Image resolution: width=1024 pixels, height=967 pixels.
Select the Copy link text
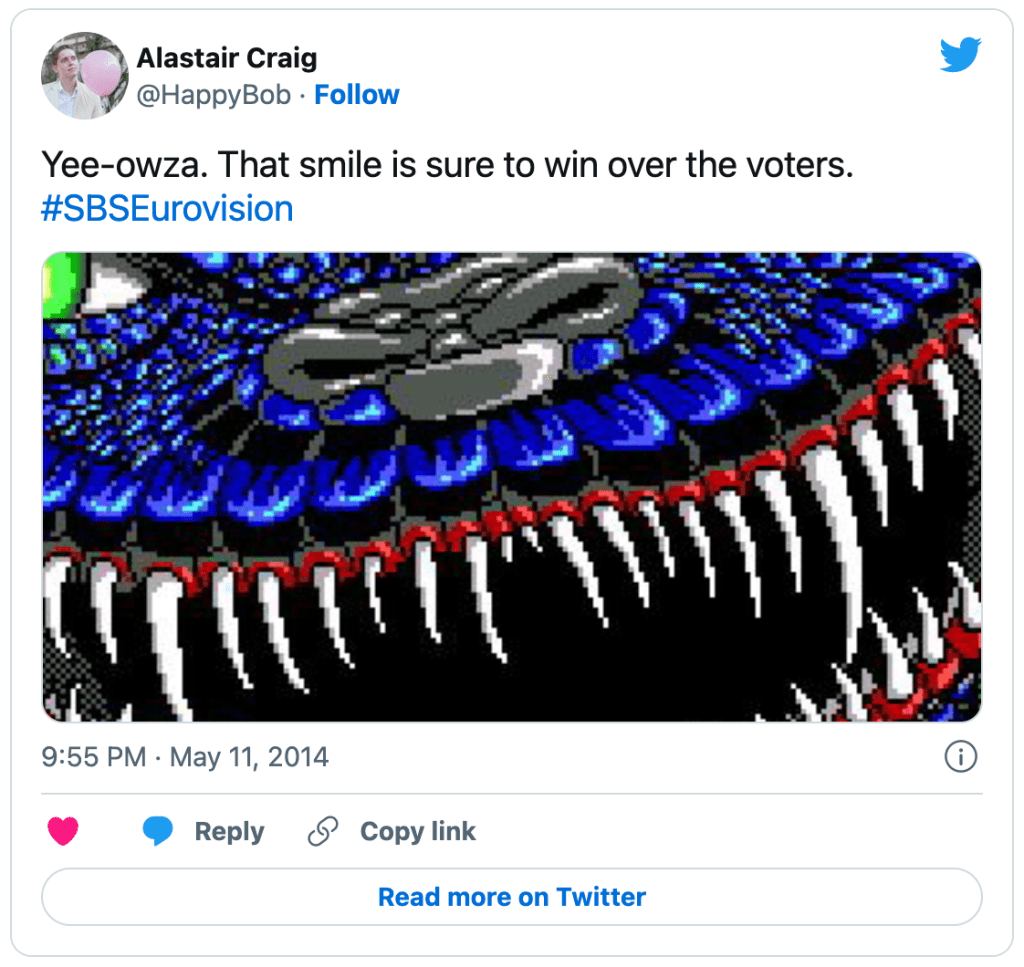click(x=417, y=831)
